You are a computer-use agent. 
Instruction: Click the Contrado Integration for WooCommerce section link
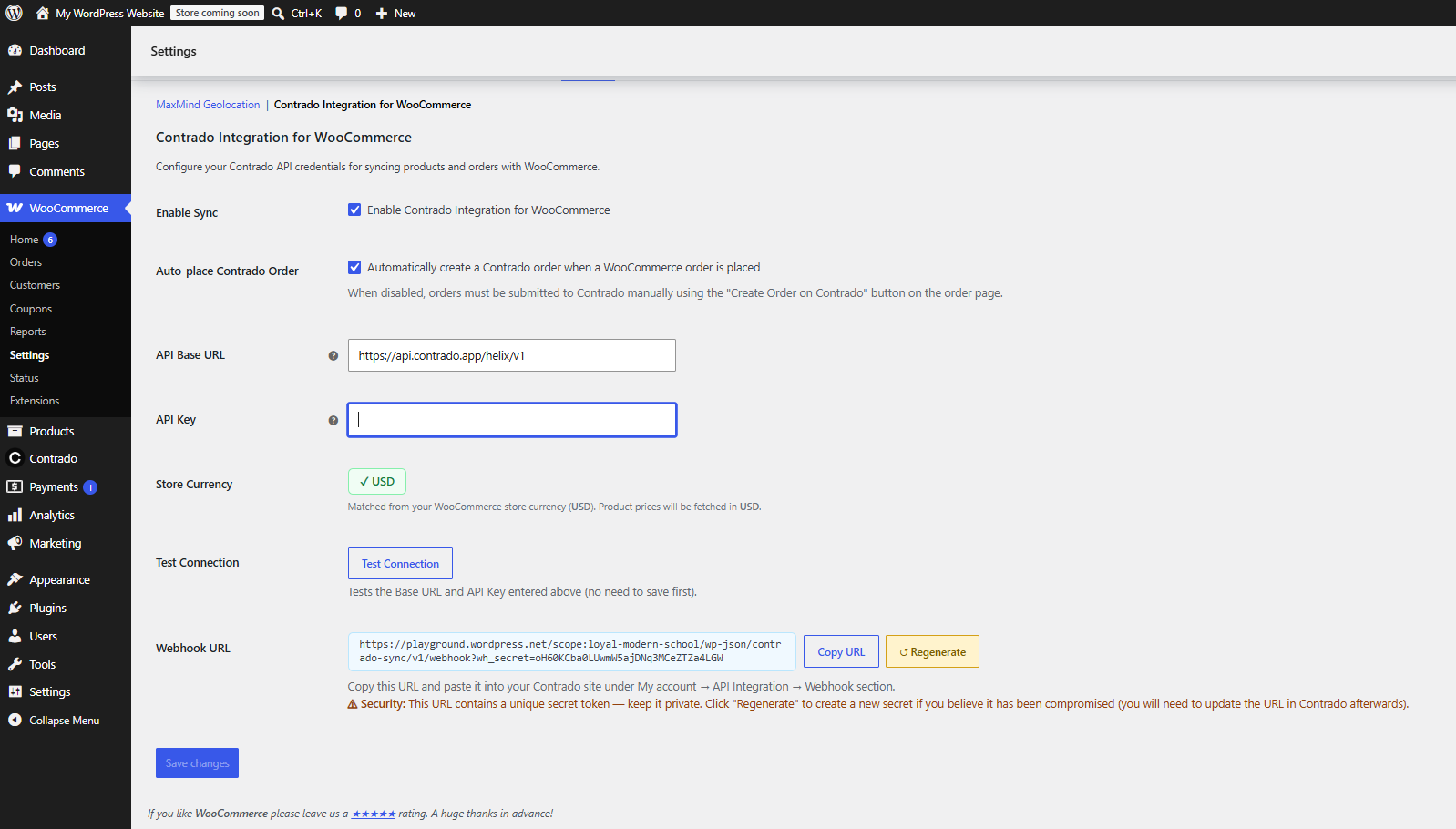pyautogui.click(x=373, y=105)
